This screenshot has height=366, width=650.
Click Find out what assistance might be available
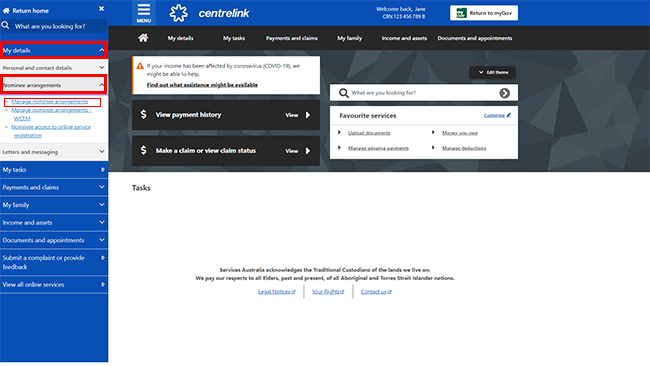tap(202, 85)
